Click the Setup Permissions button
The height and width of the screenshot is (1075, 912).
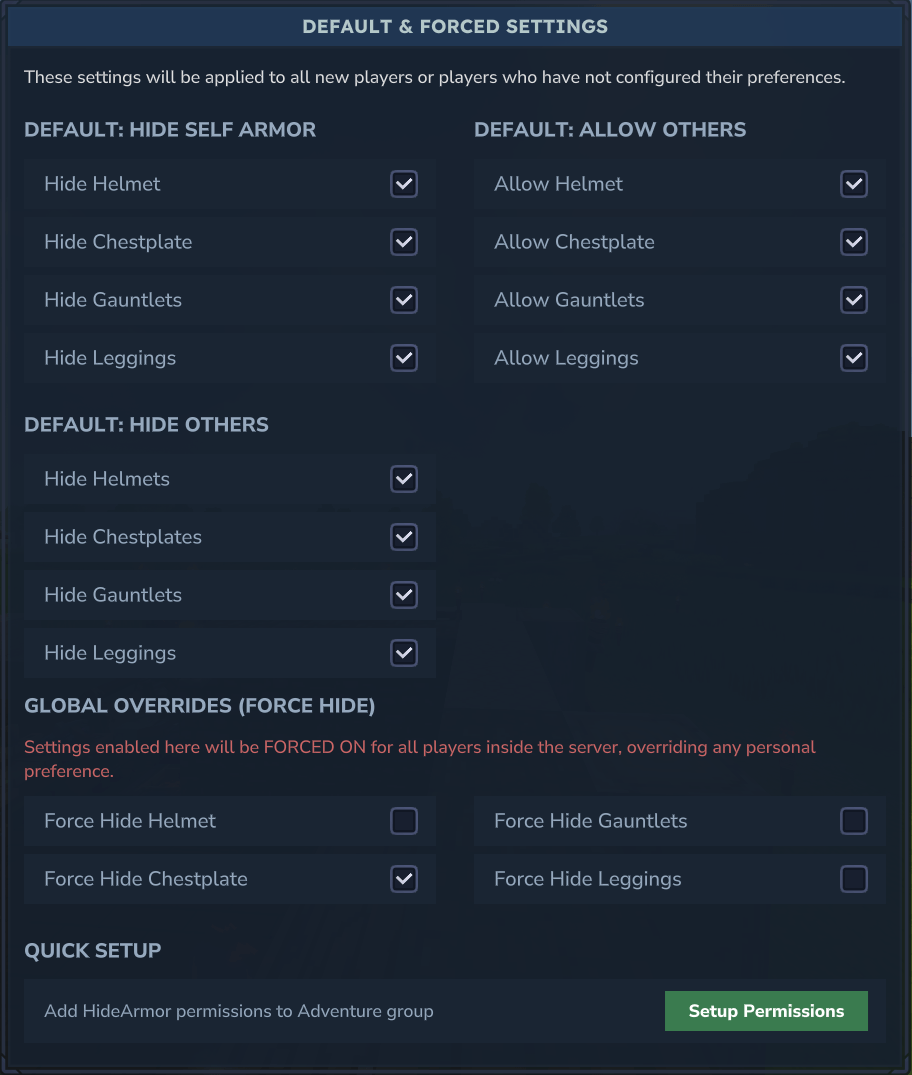(766, 1011)
